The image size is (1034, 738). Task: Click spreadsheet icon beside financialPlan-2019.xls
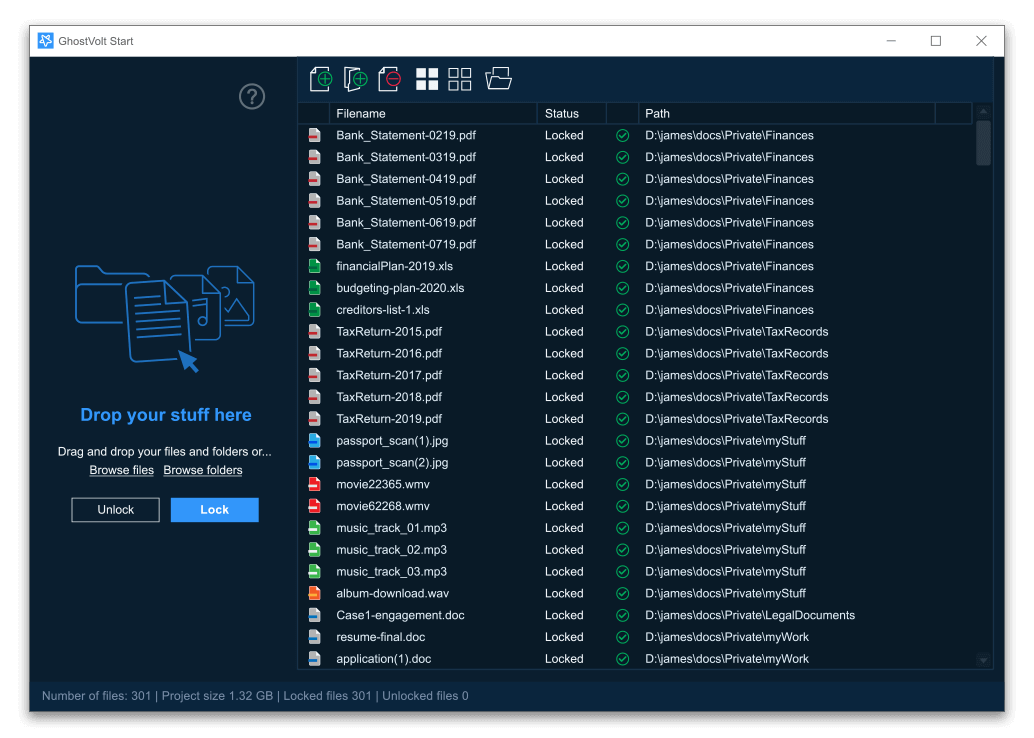tap(315, 266)
